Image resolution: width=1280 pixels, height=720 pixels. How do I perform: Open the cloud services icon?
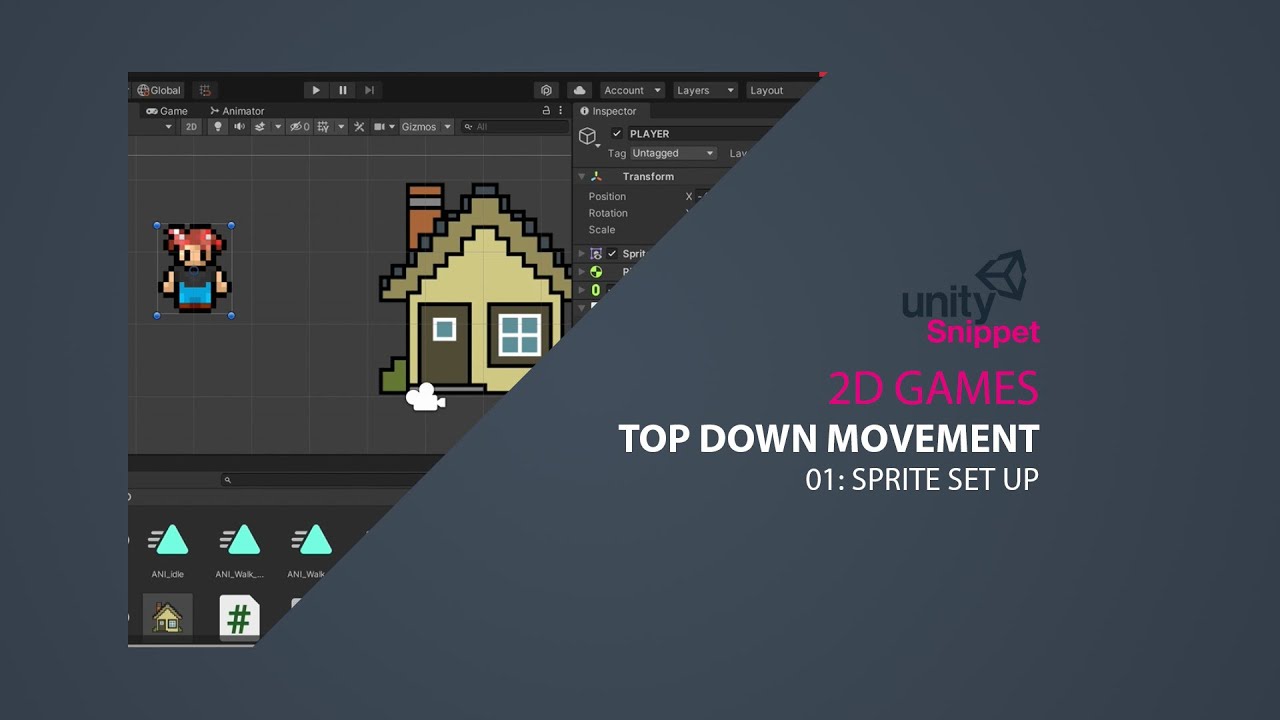pyautogui.click(x=579, y=90)
